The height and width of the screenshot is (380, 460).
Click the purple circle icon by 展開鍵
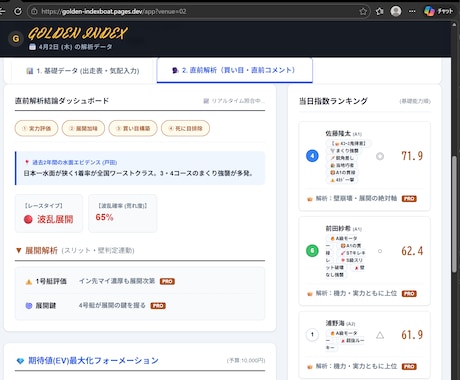[x=29, y=306]
